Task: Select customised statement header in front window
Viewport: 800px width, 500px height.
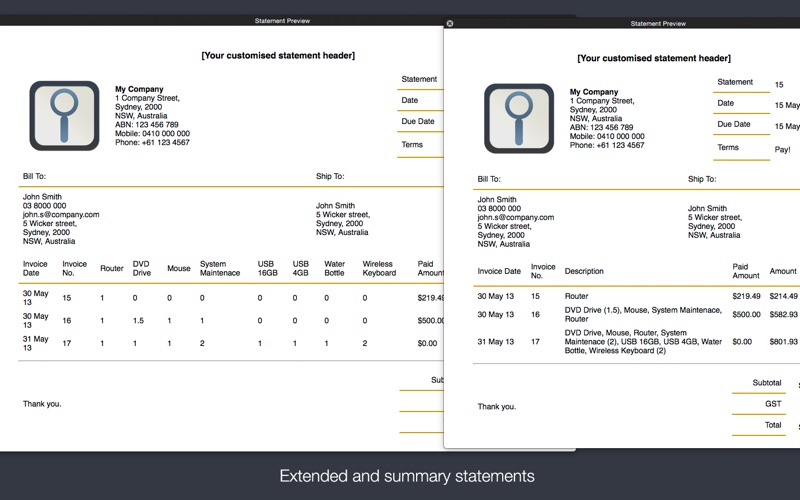Action: click(x=654, y=58)
